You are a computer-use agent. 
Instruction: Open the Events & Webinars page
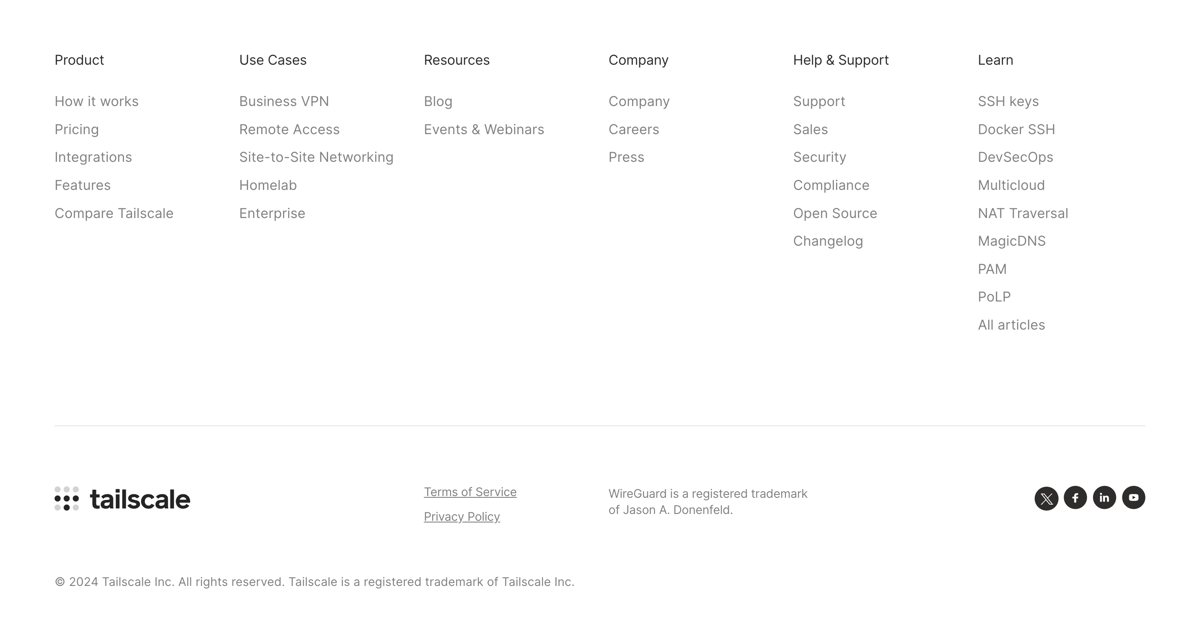click(484, 129)
